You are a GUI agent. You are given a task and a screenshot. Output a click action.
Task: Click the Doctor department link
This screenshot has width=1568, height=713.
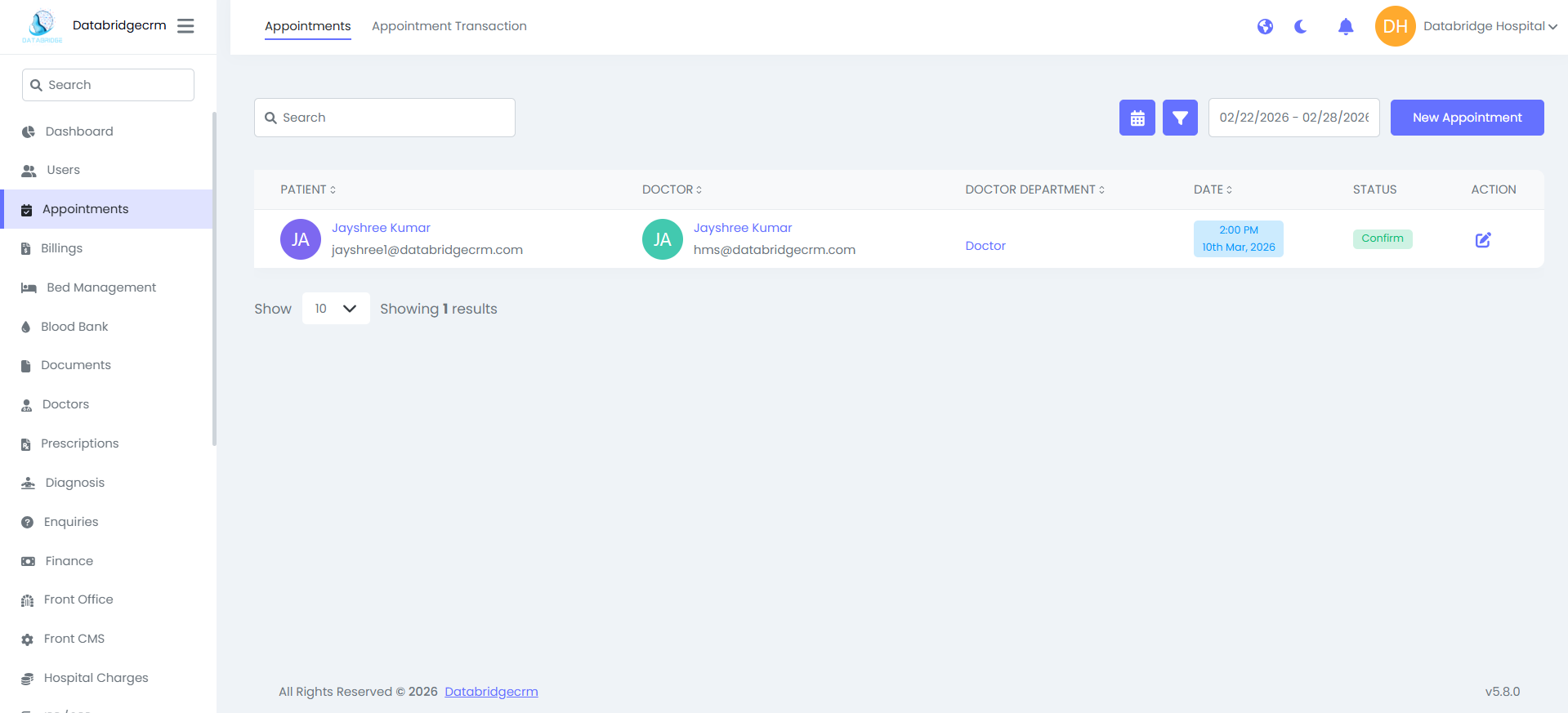pos(985,246)
